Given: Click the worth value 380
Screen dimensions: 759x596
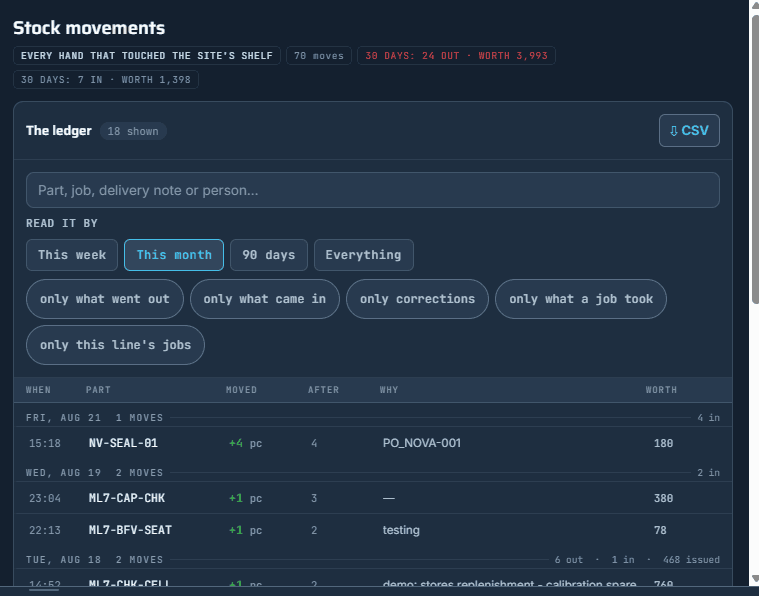Looking at the screenshot, I should (x=663, y=498).
